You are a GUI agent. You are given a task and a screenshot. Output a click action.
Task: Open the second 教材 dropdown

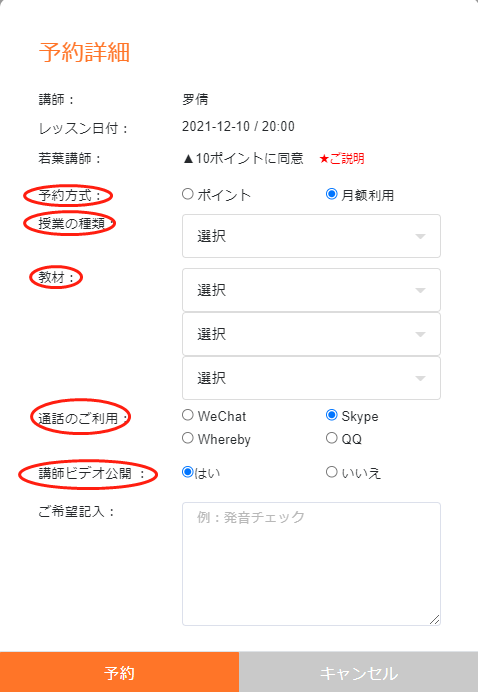[x=311, y=334]
